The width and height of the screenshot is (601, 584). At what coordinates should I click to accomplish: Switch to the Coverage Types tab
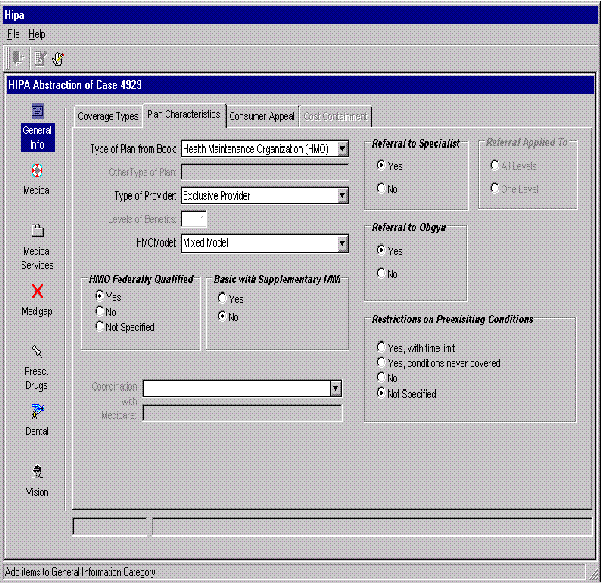107,116
